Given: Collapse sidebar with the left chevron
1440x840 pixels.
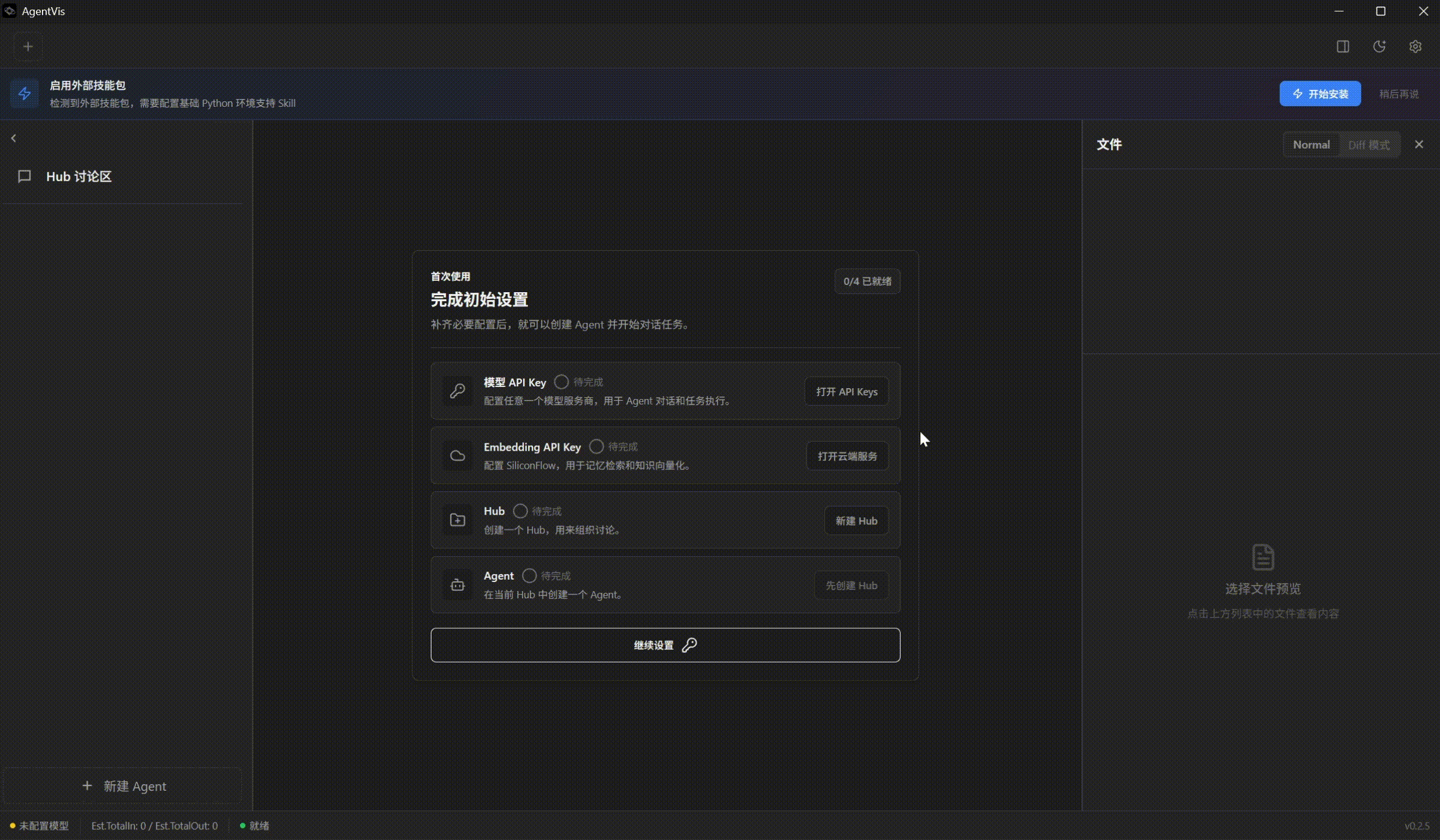Looking at the screenshot, I should pyautogui.click(x=13, y=138).
